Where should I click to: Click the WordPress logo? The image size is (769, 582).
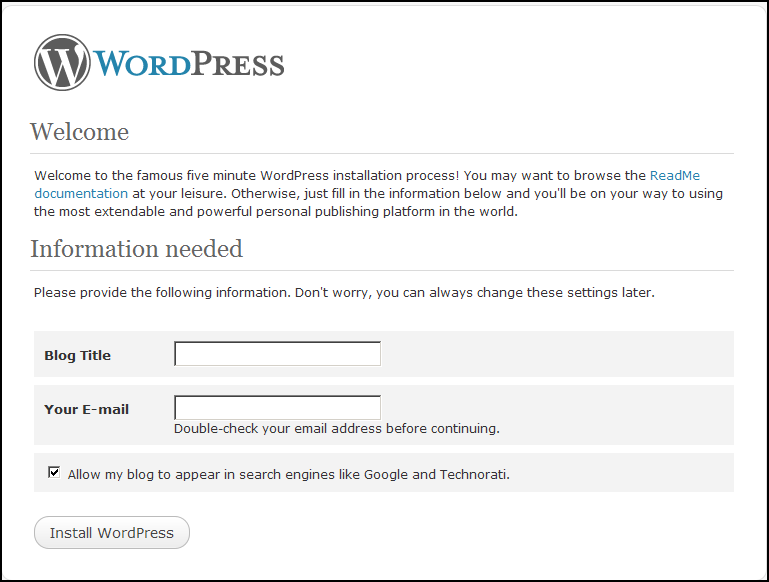[x=159, y=62]
